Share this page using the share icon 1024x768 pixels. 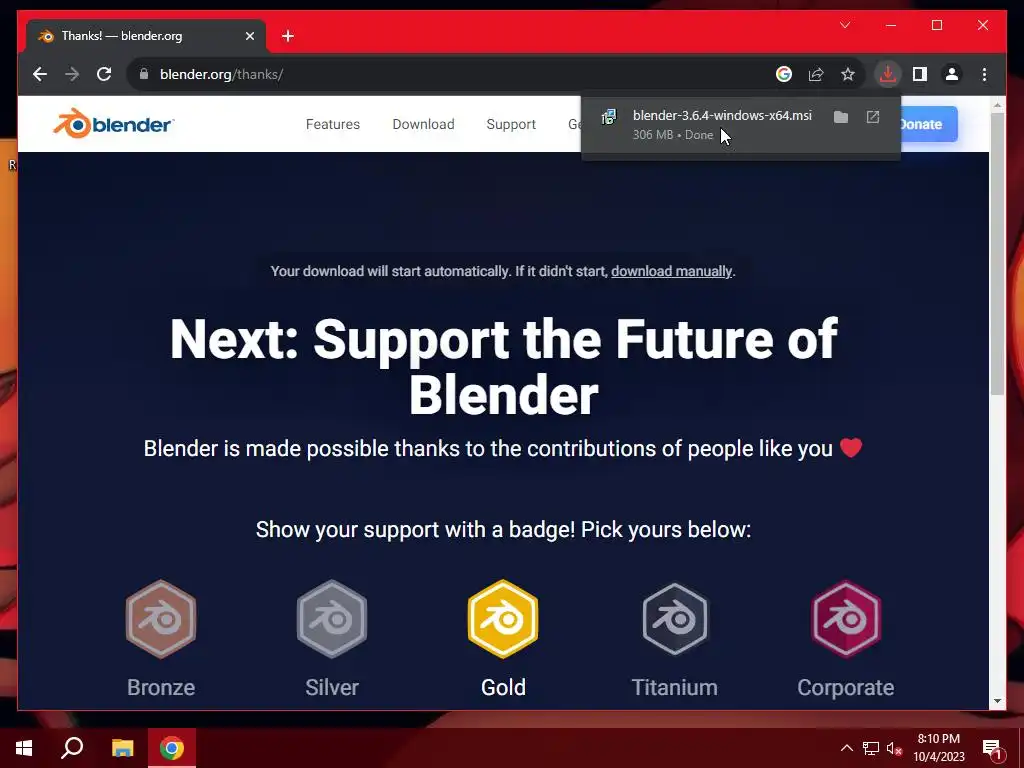tap(816, 74)
